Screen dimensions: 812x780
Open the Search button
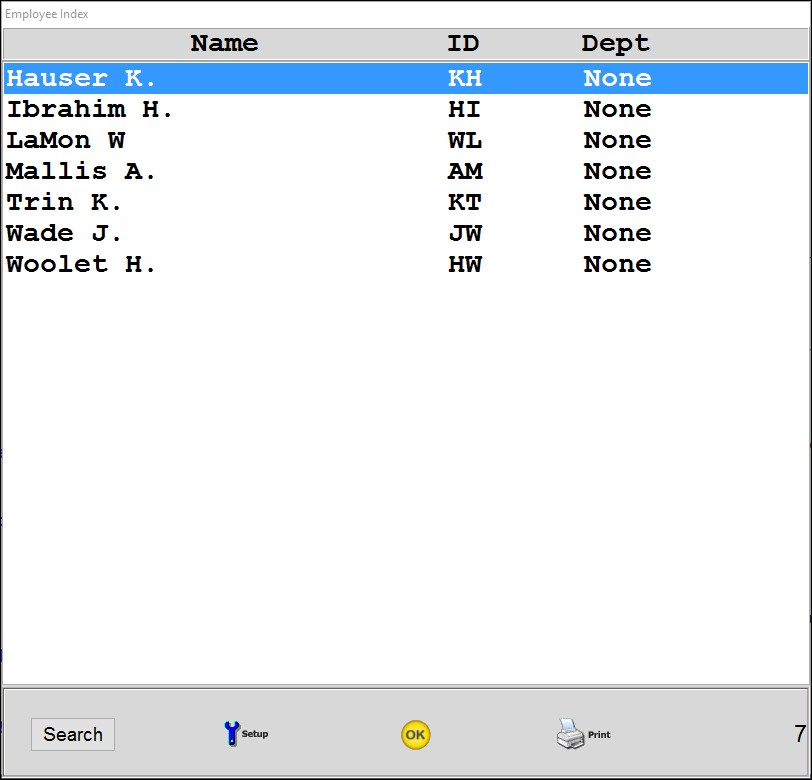coord(73,734)
